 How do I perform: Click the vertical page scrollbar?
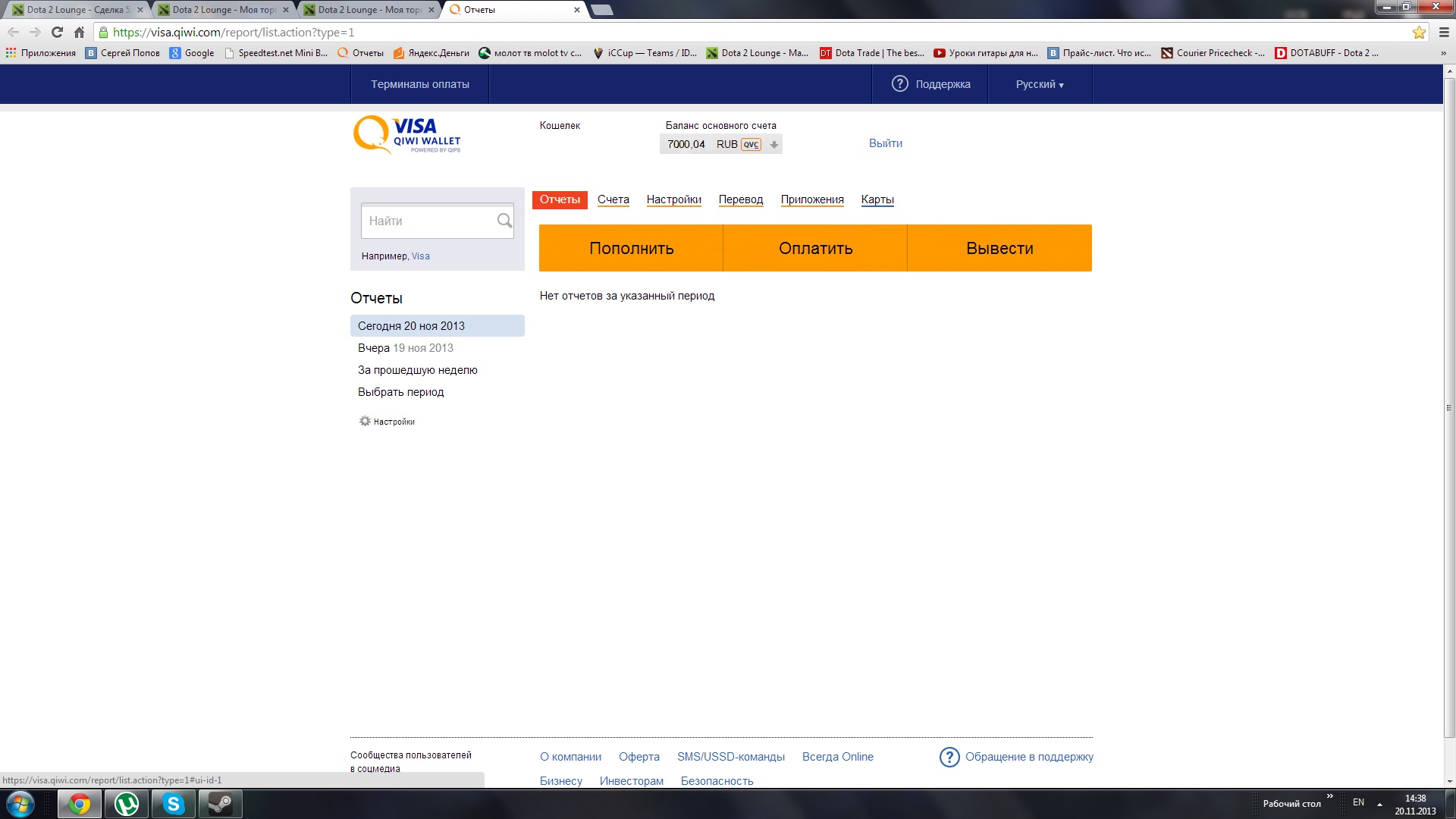1449,408
